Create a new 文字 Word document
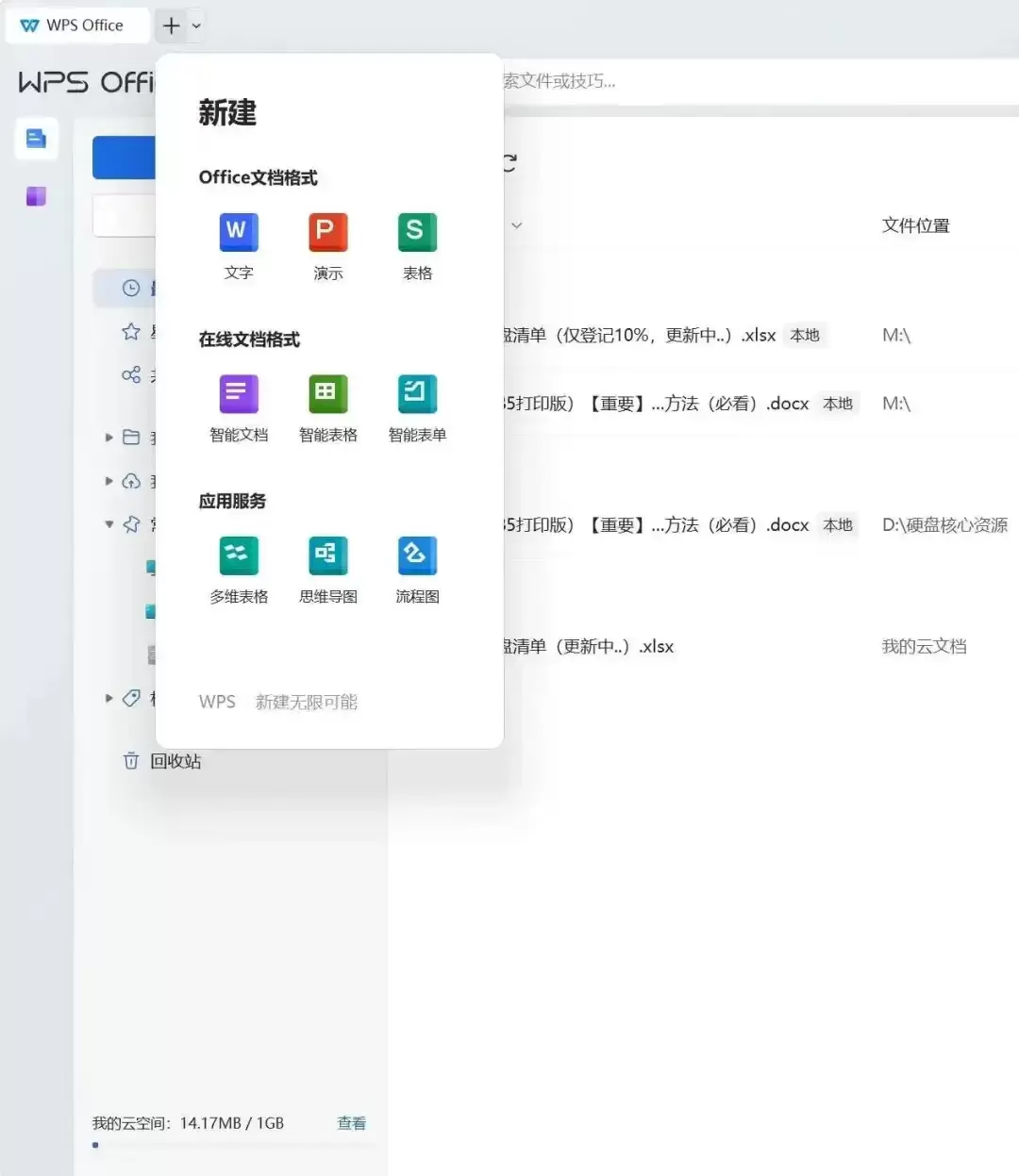The width and height of the screenshot is (1019, 1176). point(239,245)
